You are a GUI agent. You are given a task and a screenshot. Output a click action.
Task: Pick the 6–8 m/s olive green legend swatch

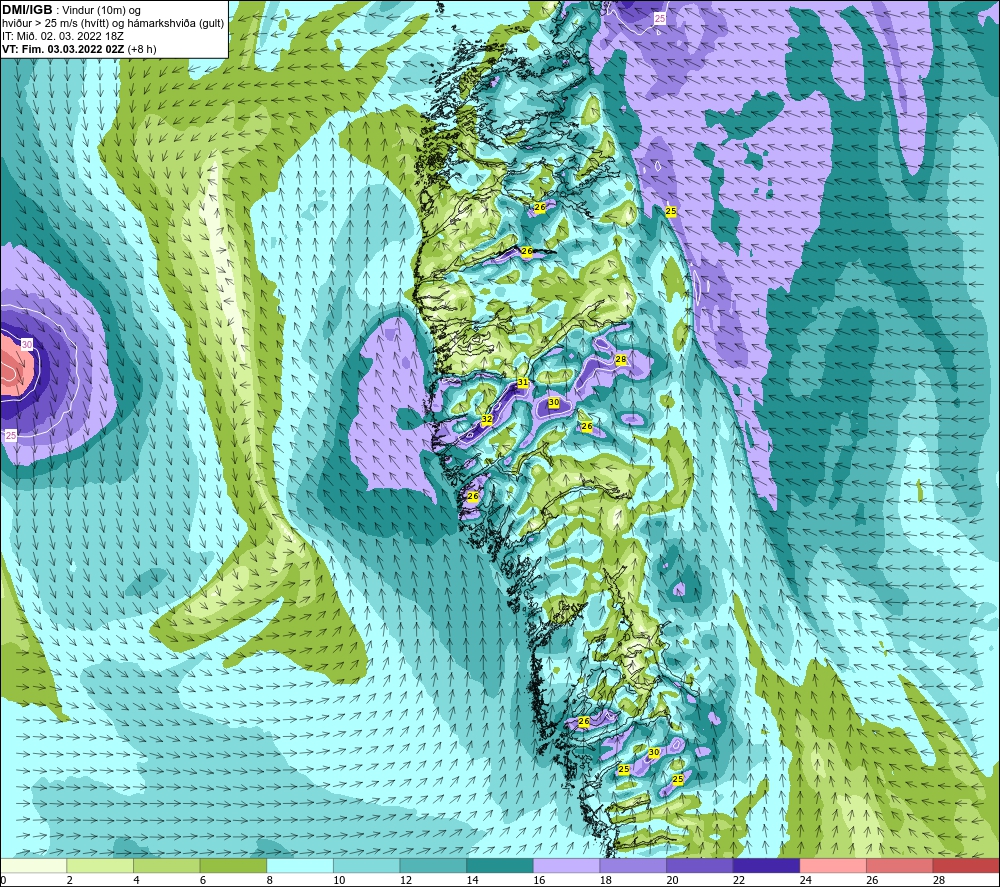tap(233, 865)
